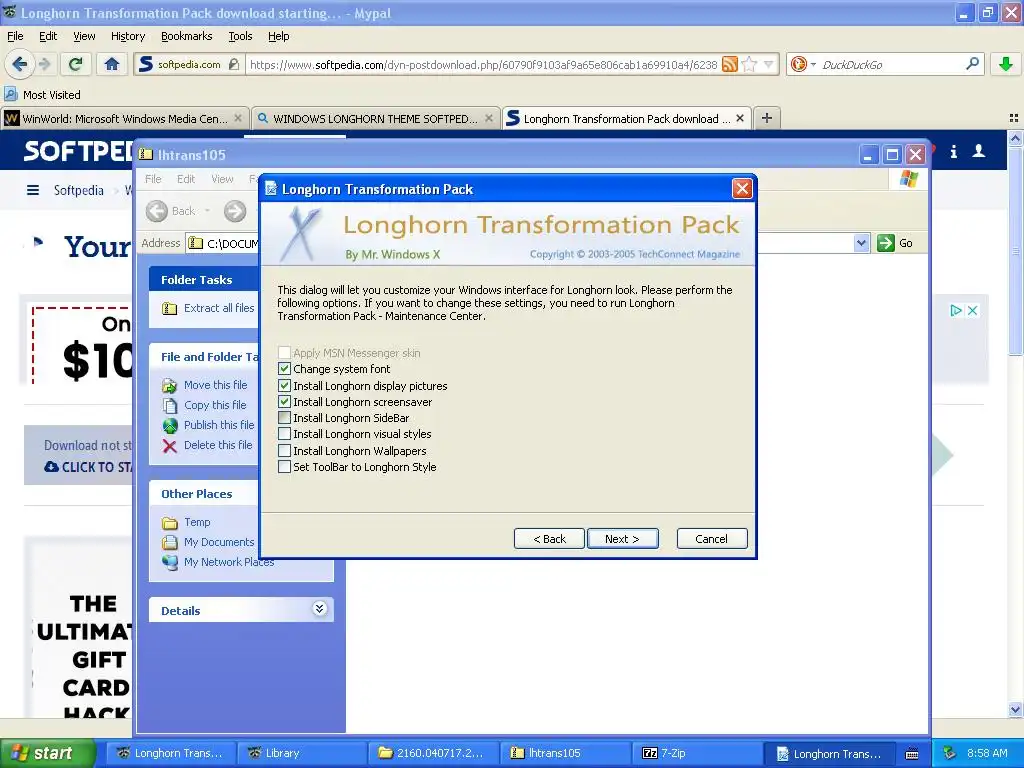Click the Softpedia user account icon
The height and width of the screenshot is (768, 1024).
[979, 152]
